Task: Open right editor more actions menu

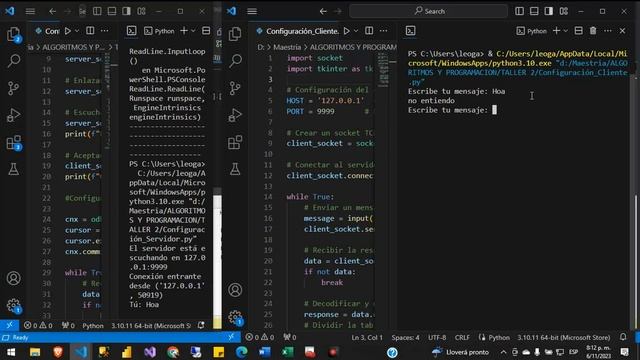Action: coord(383,31)
